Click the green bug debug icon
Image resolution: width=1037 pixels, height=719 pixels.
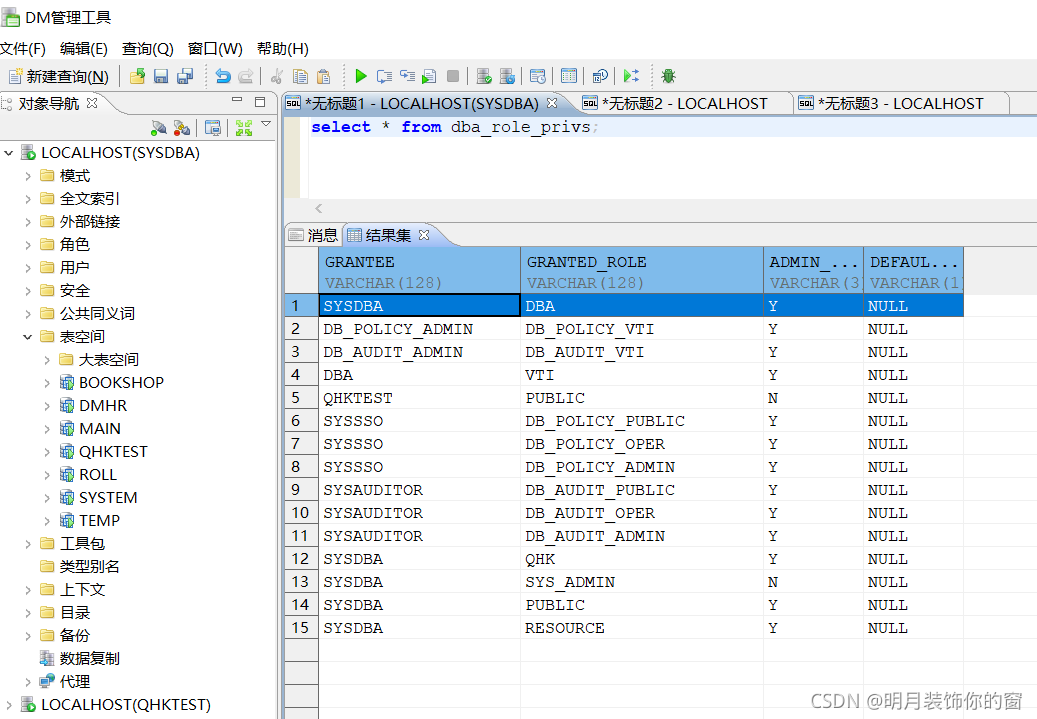point(669,76)
